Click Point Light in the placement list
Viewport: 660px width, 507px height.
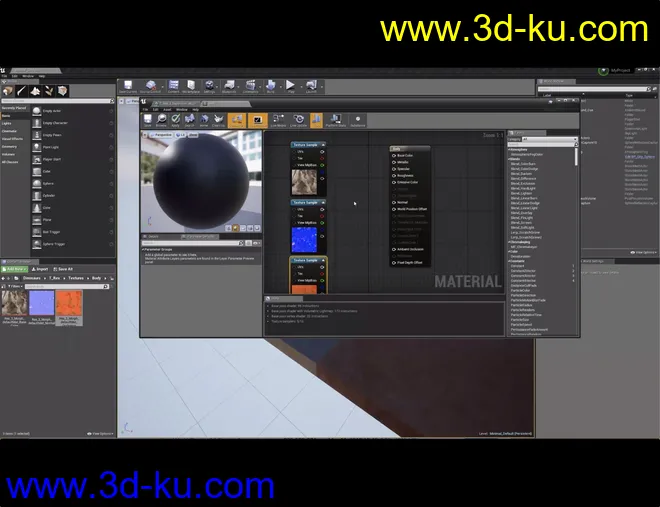tap(50, 147)
